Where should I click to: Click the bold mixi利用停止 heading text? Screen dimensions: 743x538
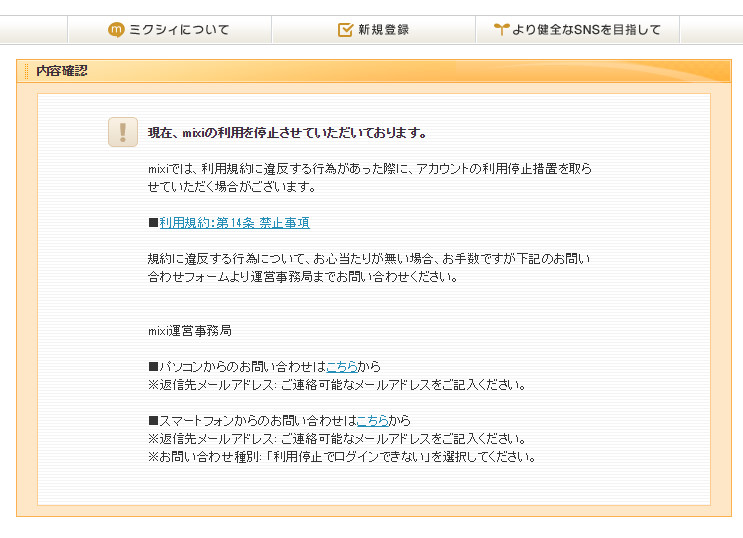click(287, 133)
